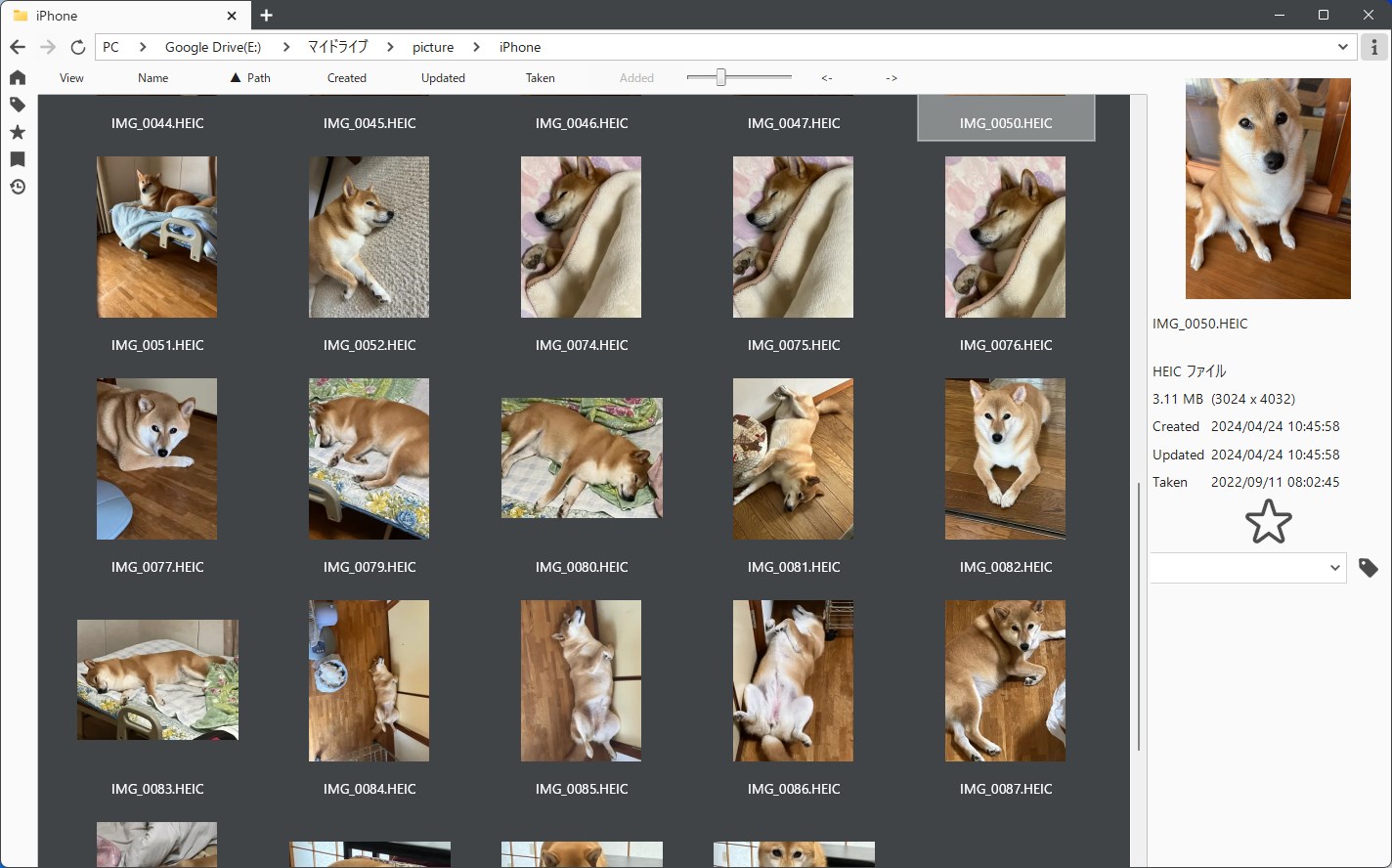Open bookmarks sidebar icon
Viewport: 1392px width, 868px height.
(18, 159)
